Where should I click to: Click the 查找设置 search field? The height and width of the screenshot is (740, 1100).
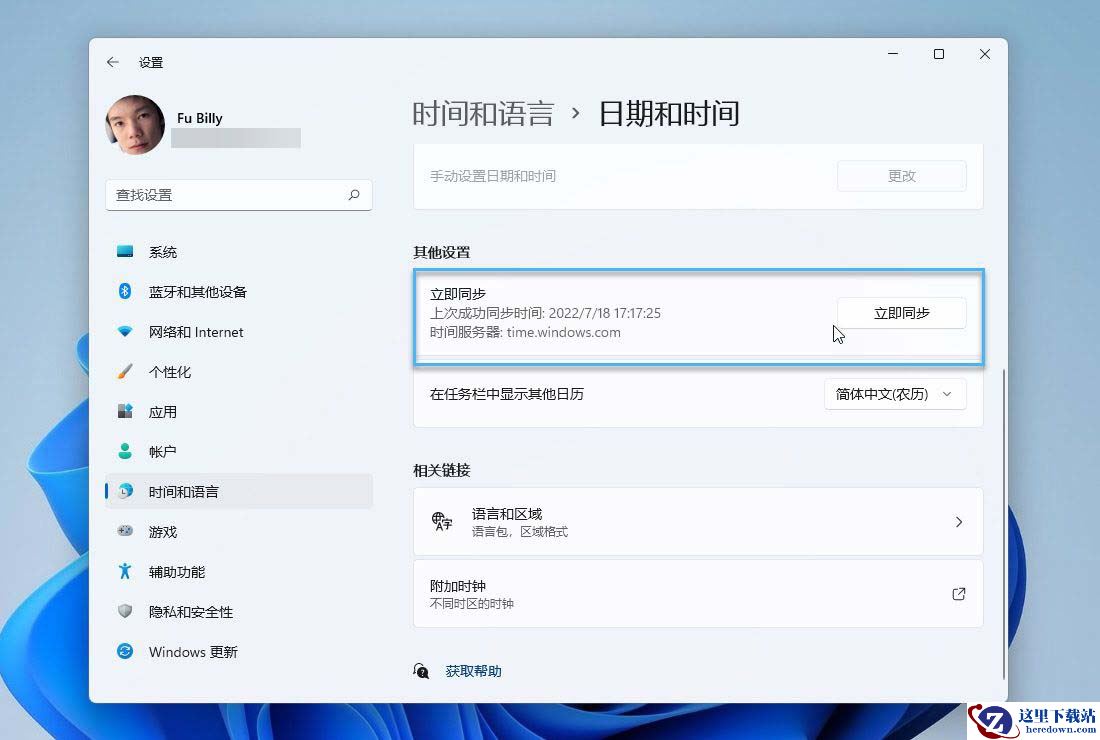point(239,195)
